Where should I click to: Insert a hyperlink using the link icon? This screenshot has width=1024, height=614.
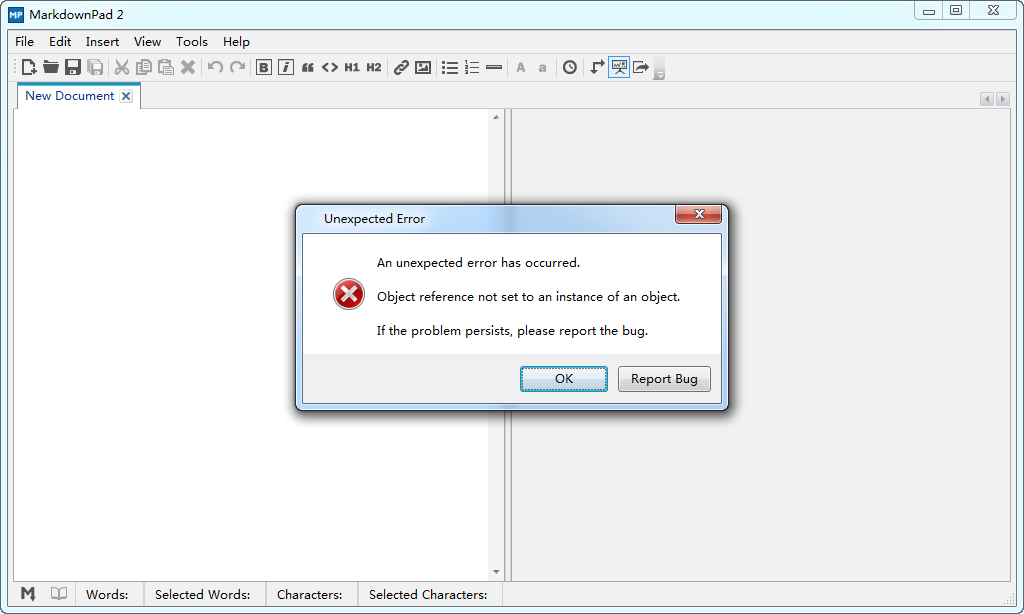pos(401,67)
